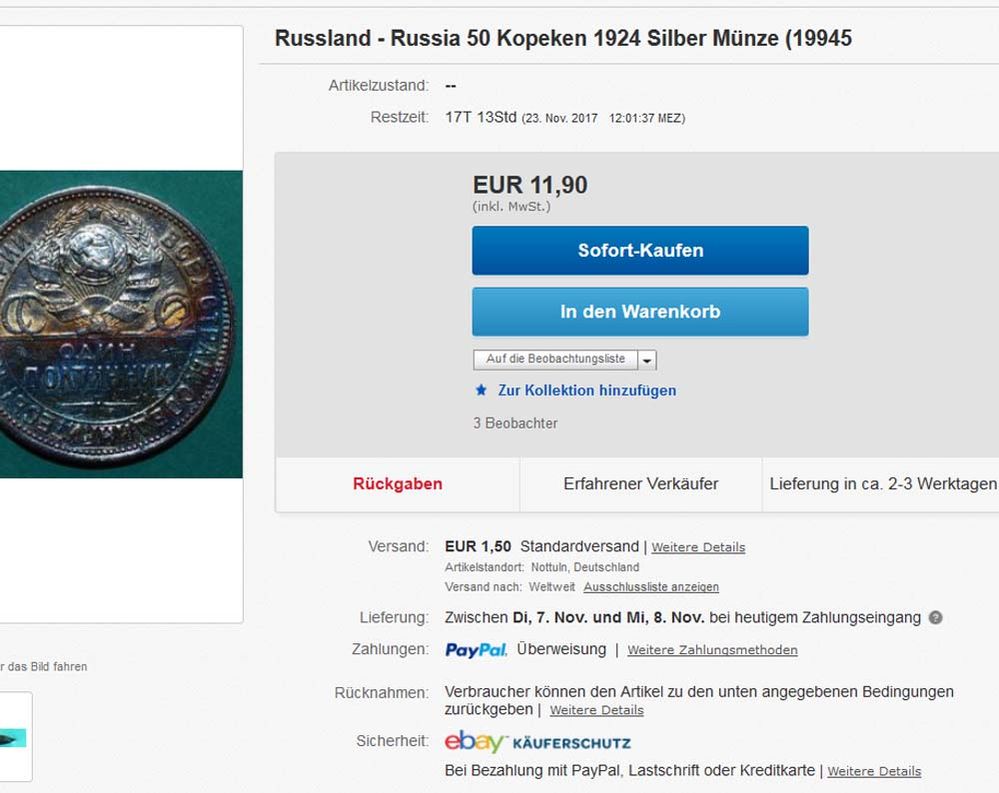The height and width of the screenshot is (793, 999).
Task: Open Weitere Details for Sicherheit
Action: click(874, 771)
